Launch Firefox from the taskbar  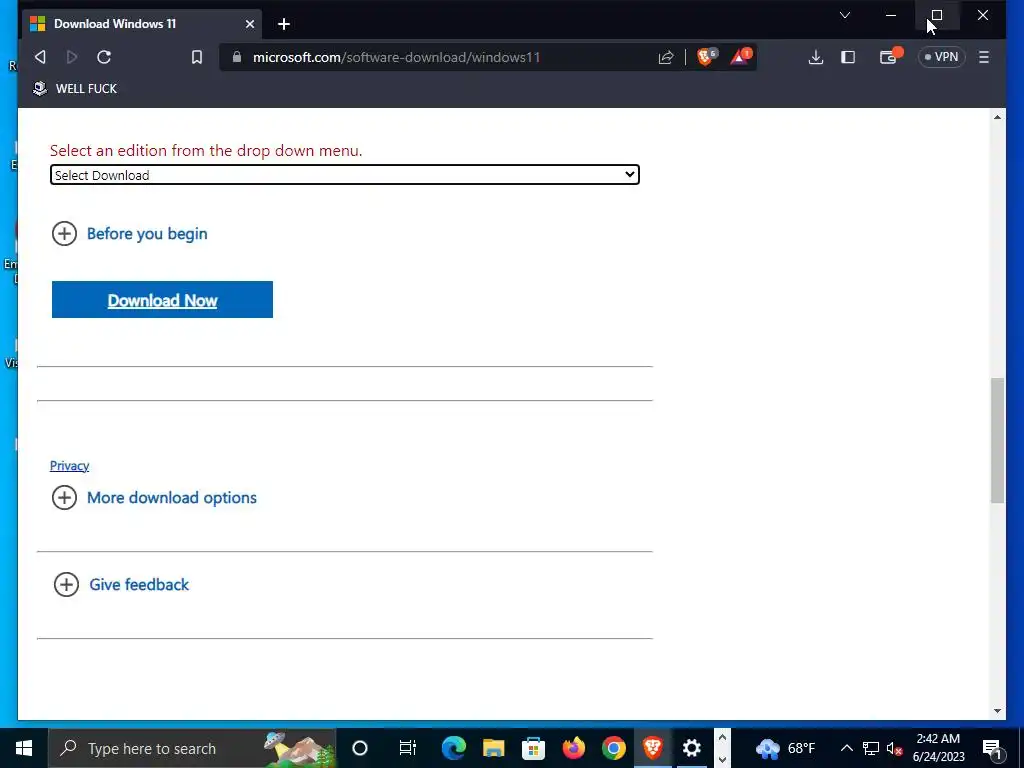click(x=573, y=748)
